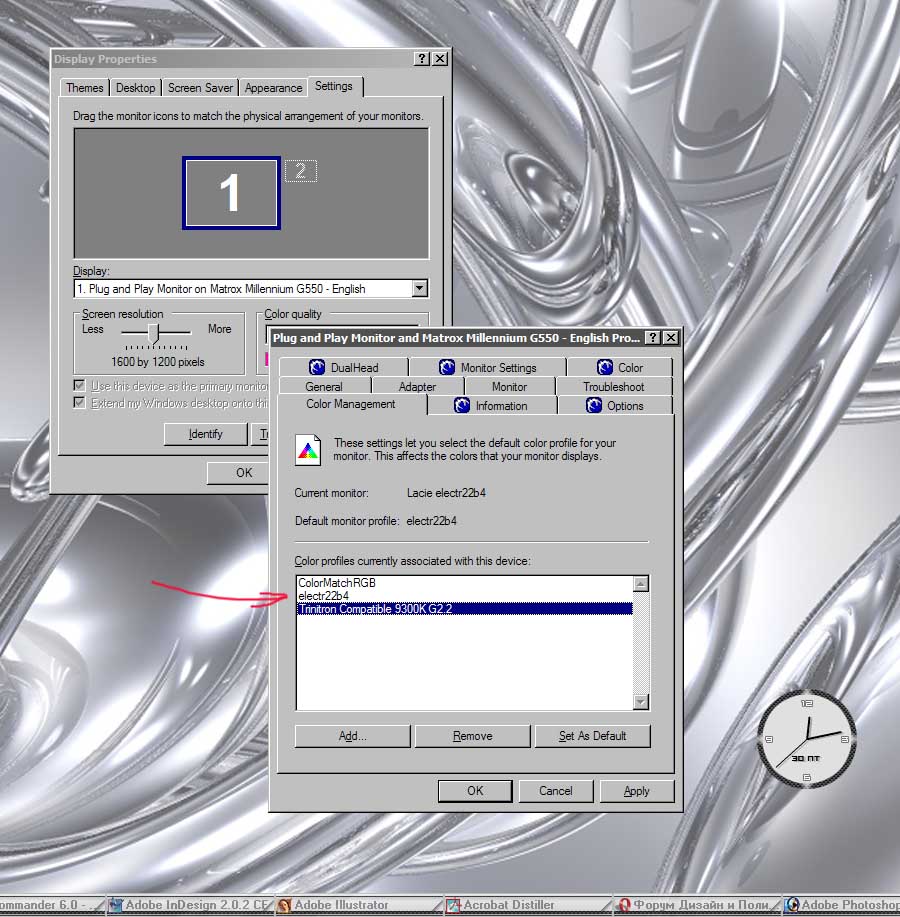The height and width of the screenshot is (917, 900).
Task: Click the color profile document icon
Action: (308, 450)
